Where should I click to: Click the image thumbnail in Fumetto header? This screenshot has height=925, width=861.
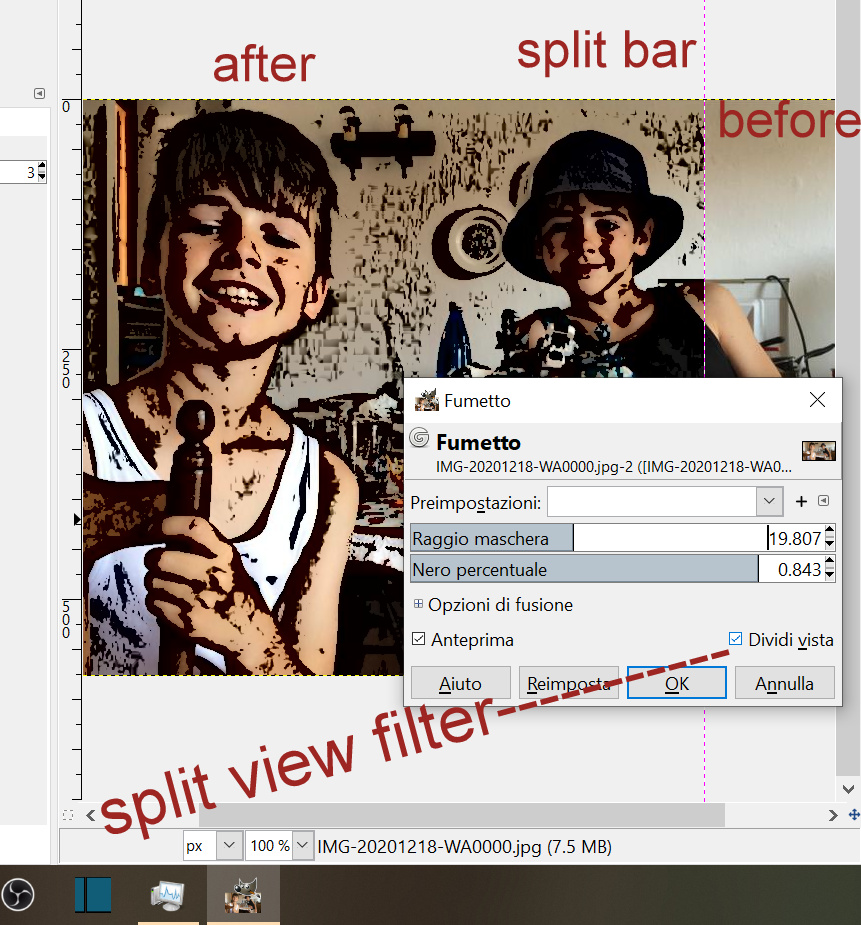[x=819, y=451]
